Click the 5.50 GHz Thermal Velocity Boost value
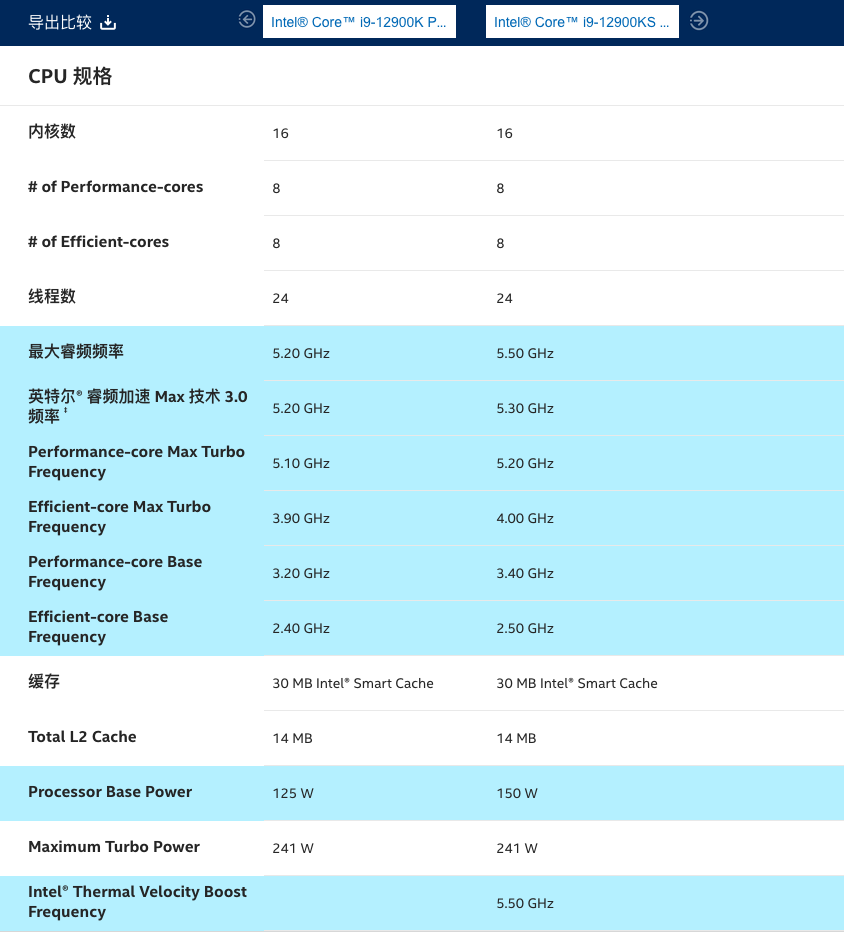 click(525, 903)
